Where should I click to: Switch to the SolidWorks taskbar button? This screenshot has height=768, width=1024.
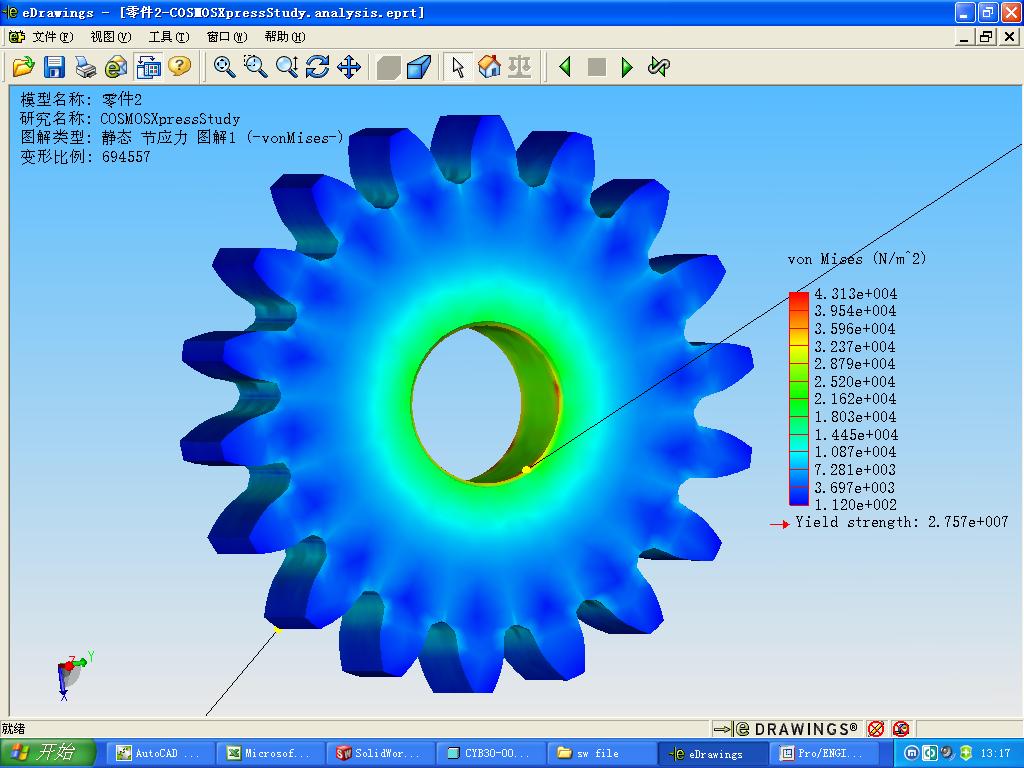[x=381, y=753]
